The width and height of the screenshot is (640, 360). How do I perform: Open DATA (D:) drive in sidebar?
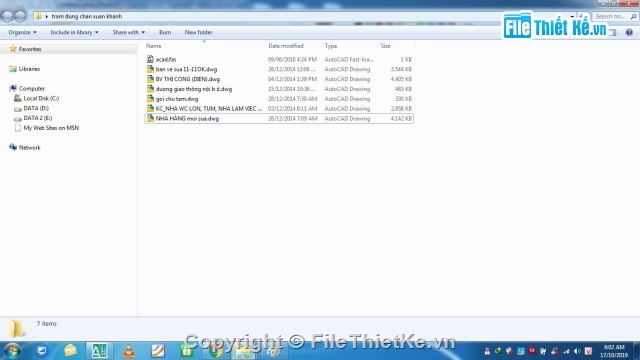coord(36,108)
